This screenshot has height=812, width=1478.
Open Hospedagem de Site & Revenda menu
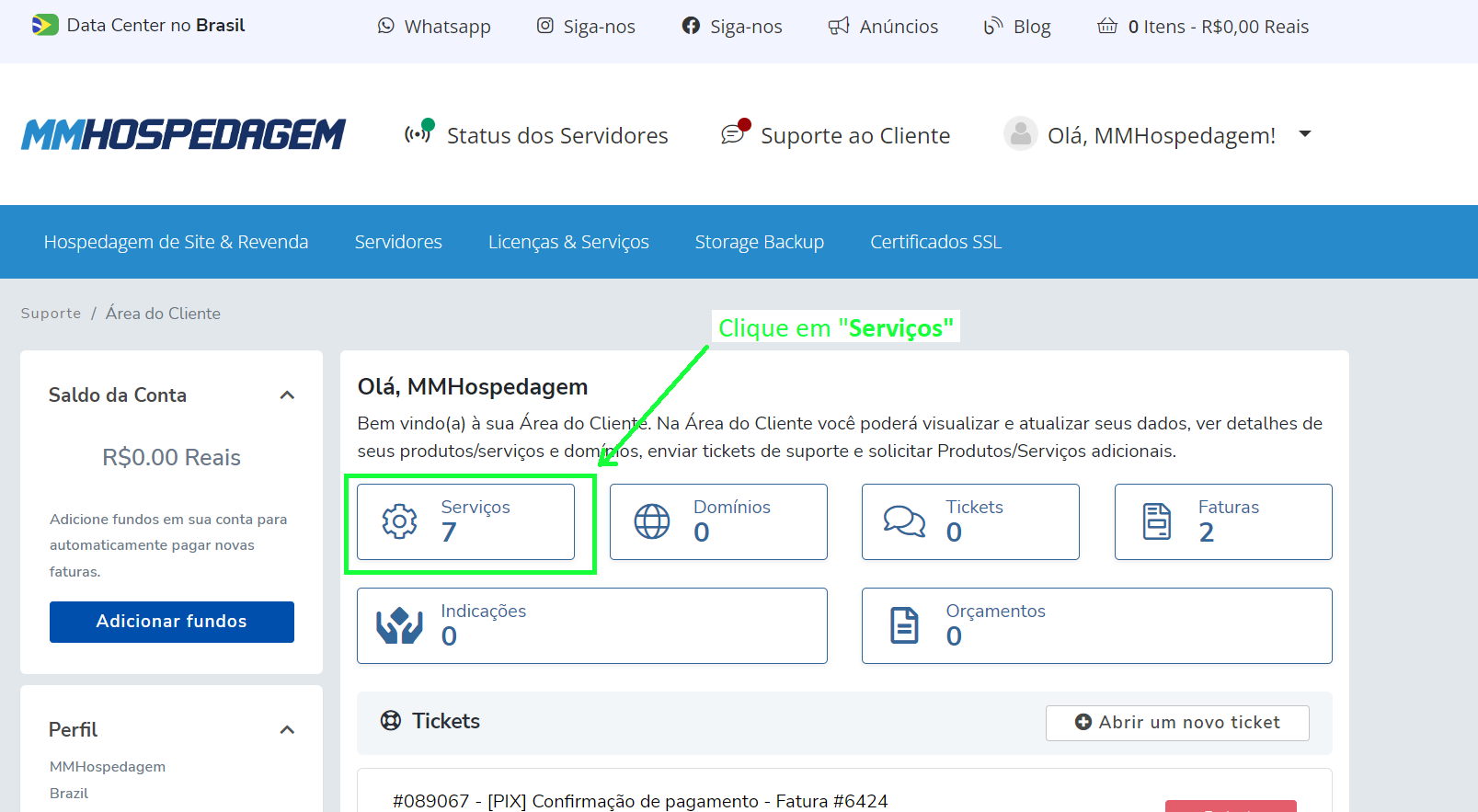[177, 242]
